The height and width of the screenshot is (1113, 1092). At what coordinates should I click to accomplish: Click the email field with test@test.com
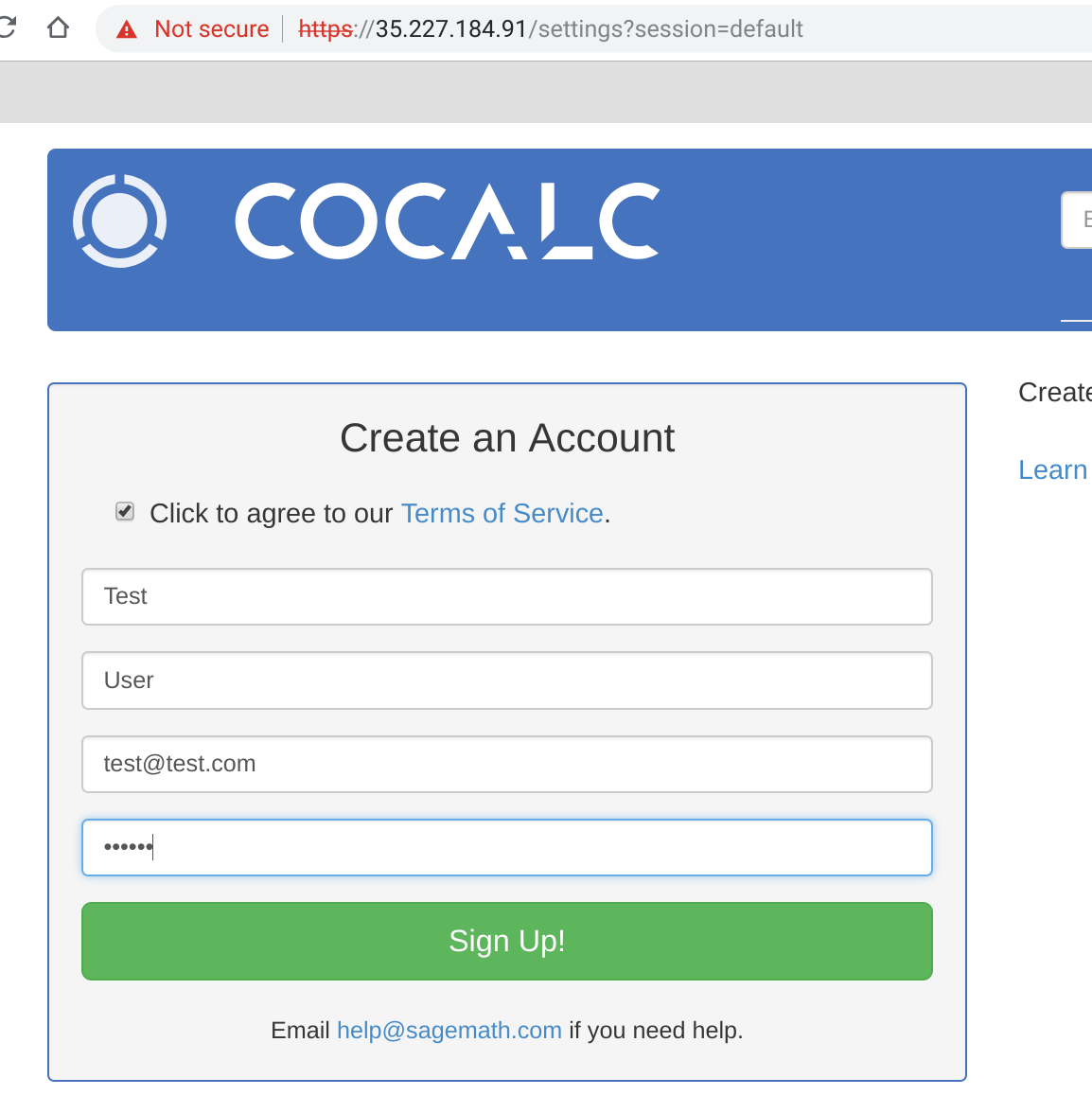(507, 764)
